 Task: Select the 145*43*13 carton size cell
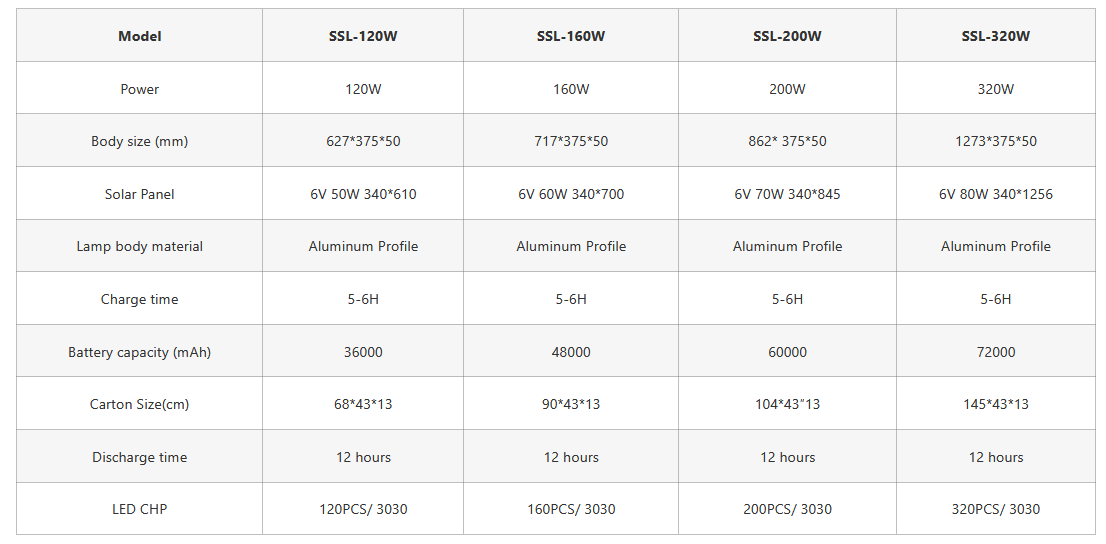click(x=995, y=404)
